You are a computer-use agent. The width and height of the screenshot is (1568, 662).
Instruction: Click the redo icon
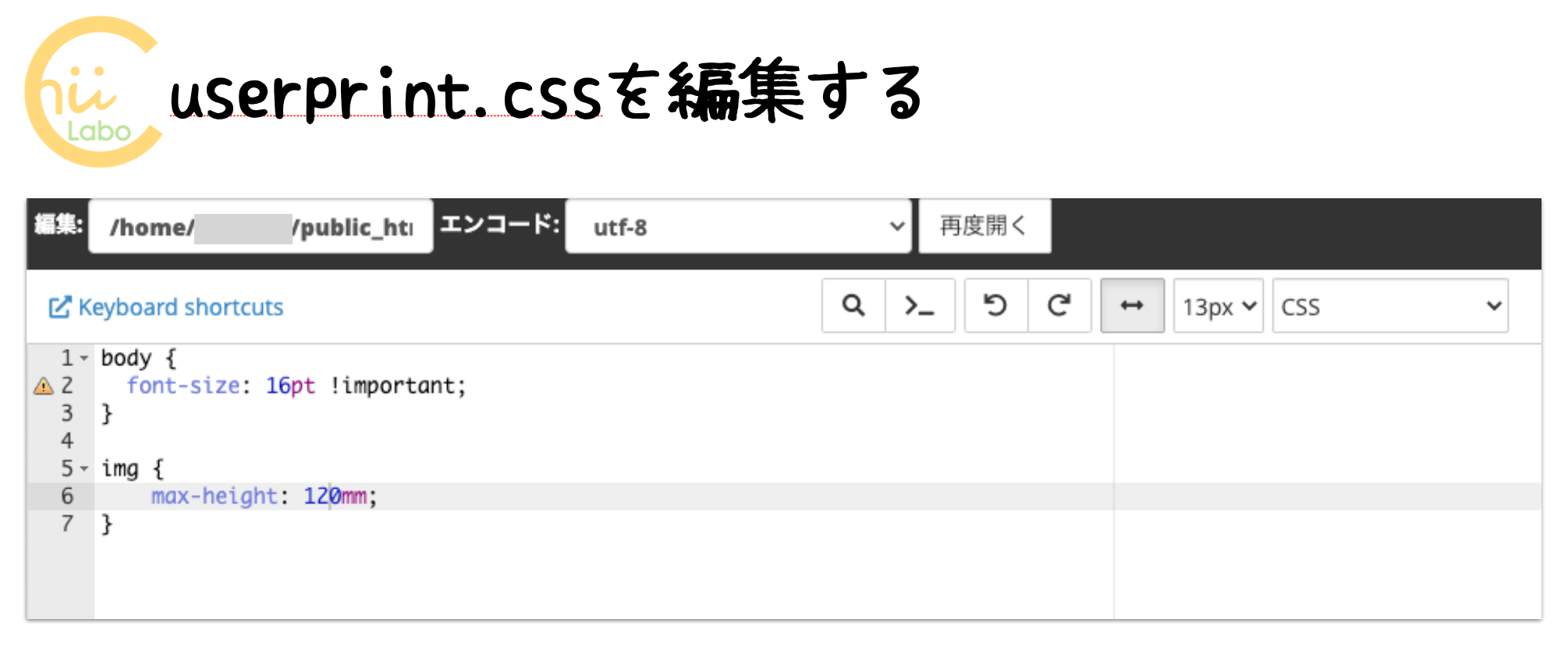point(1059,306)
